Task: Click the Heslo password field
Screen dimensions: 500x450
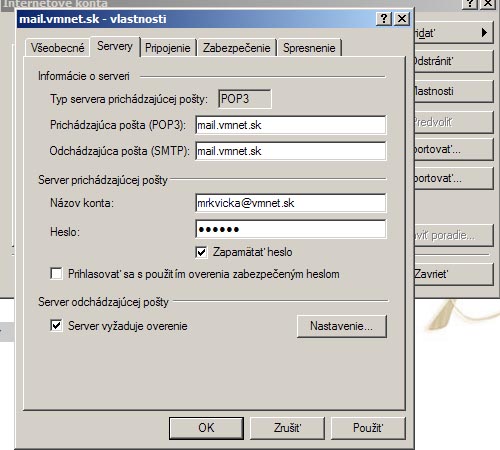Action: tap(291, 229)
